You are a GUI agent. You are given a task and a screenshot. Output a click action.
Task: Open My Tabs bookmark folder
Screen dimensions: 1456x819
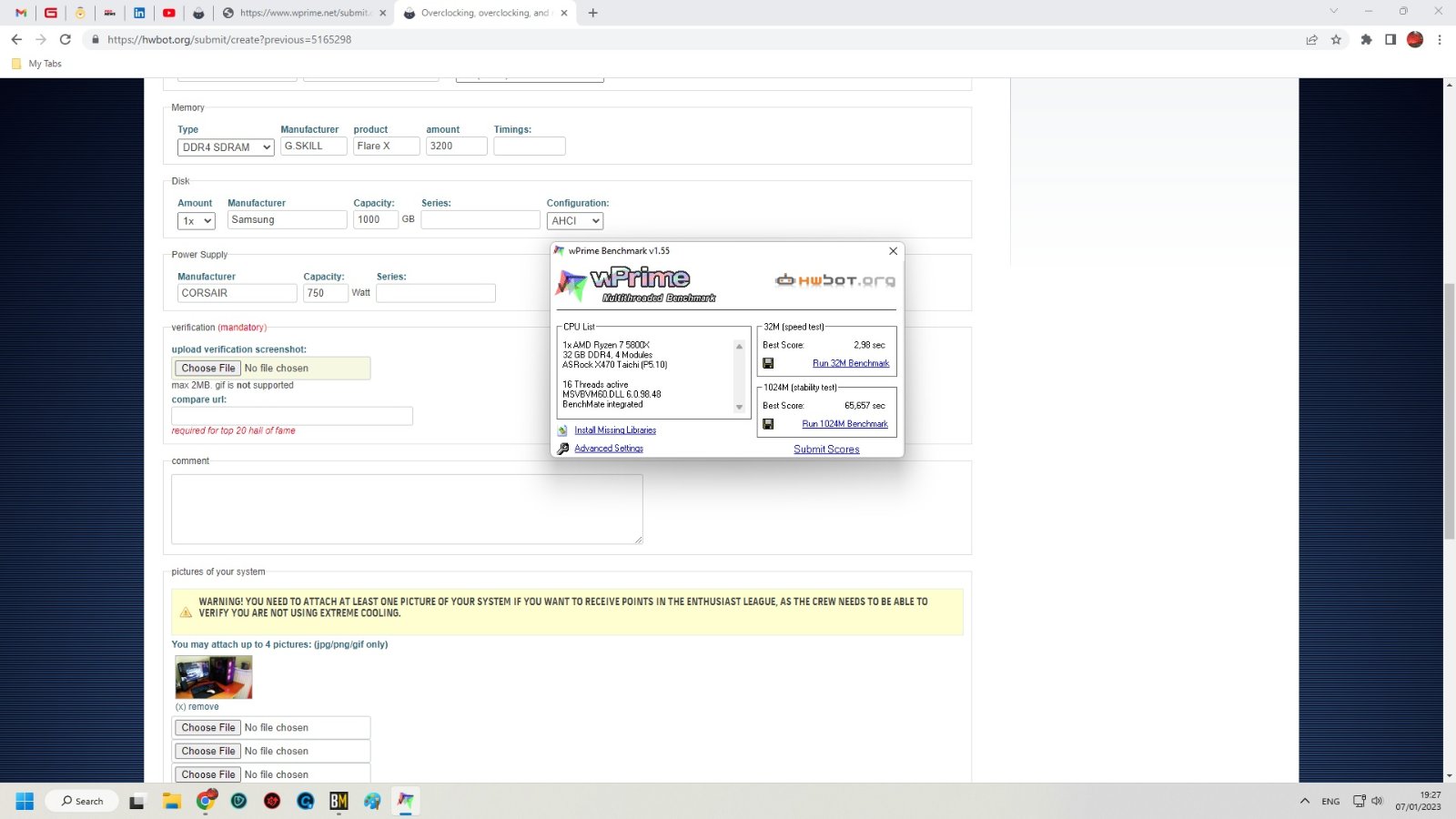[36, 64]
